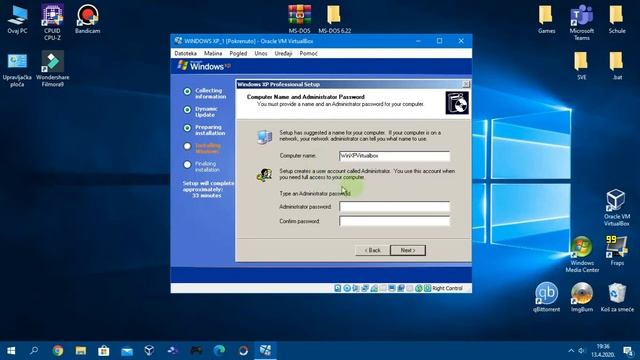Screen dimensions: 640x360
Task: Select the Games folder on desktop
Action: 546,19
